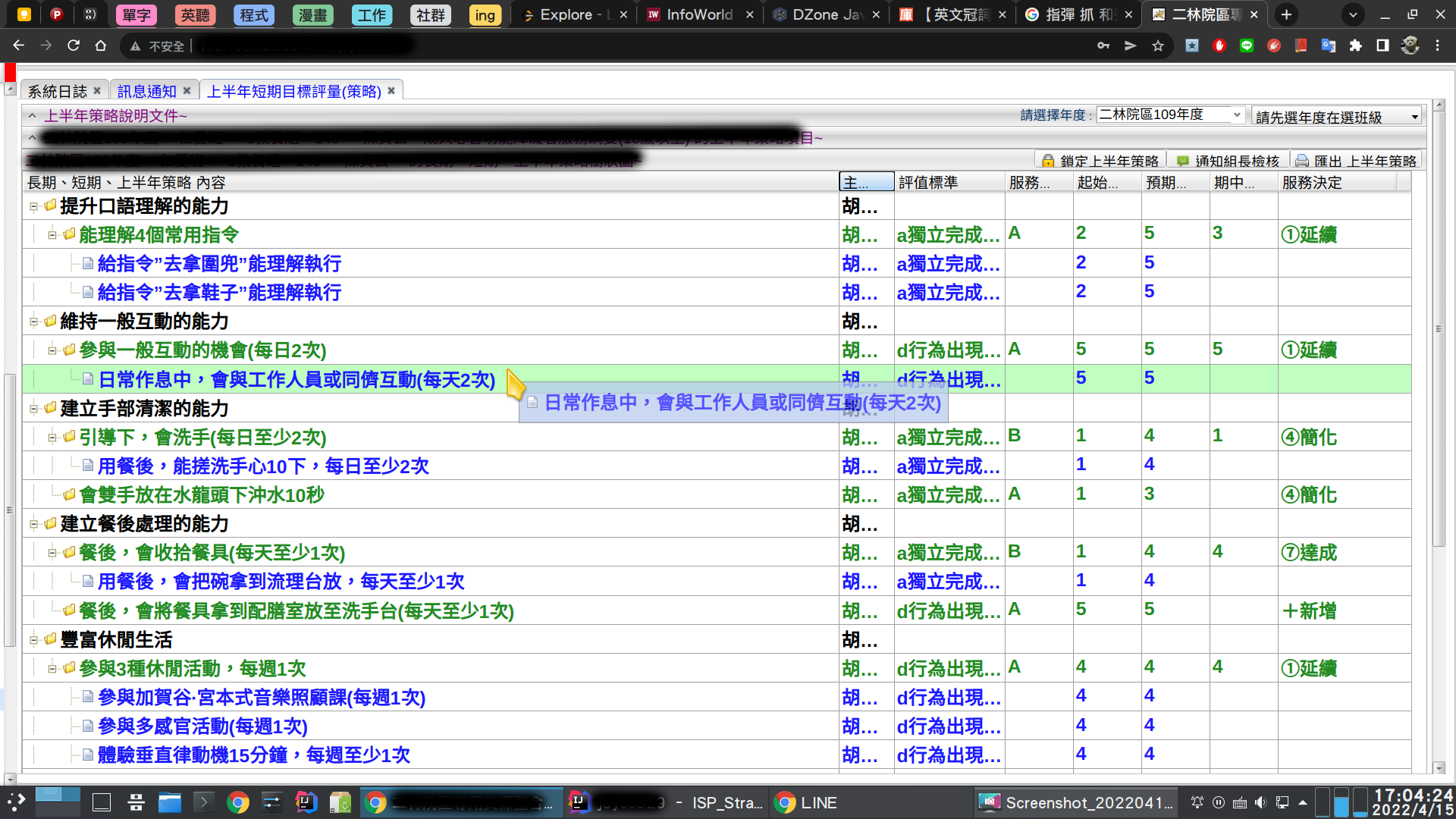
Task: Click the right vertical scrollbar
Action: 1439,329
